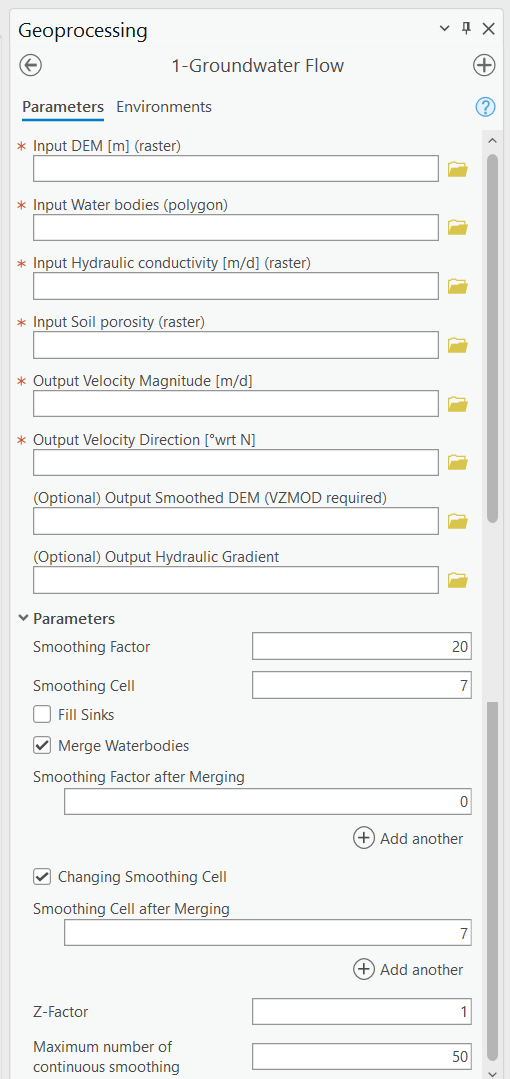
Task: Close the Geoprocessing pane
Action: point(489,28)
